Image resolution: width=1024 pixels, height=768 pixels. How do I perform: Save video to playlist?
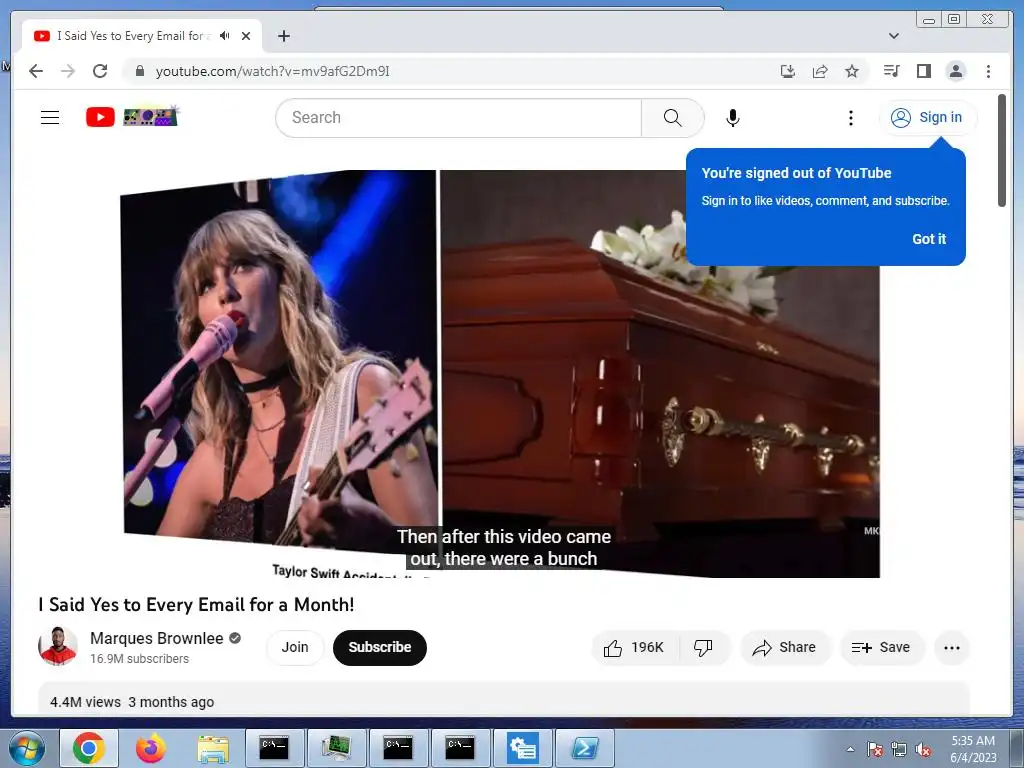click(882, 647)
